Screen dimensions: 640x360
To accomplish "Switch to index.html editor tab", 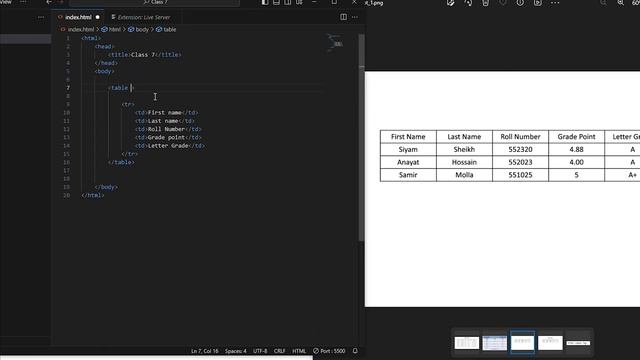I will point(78,17).
